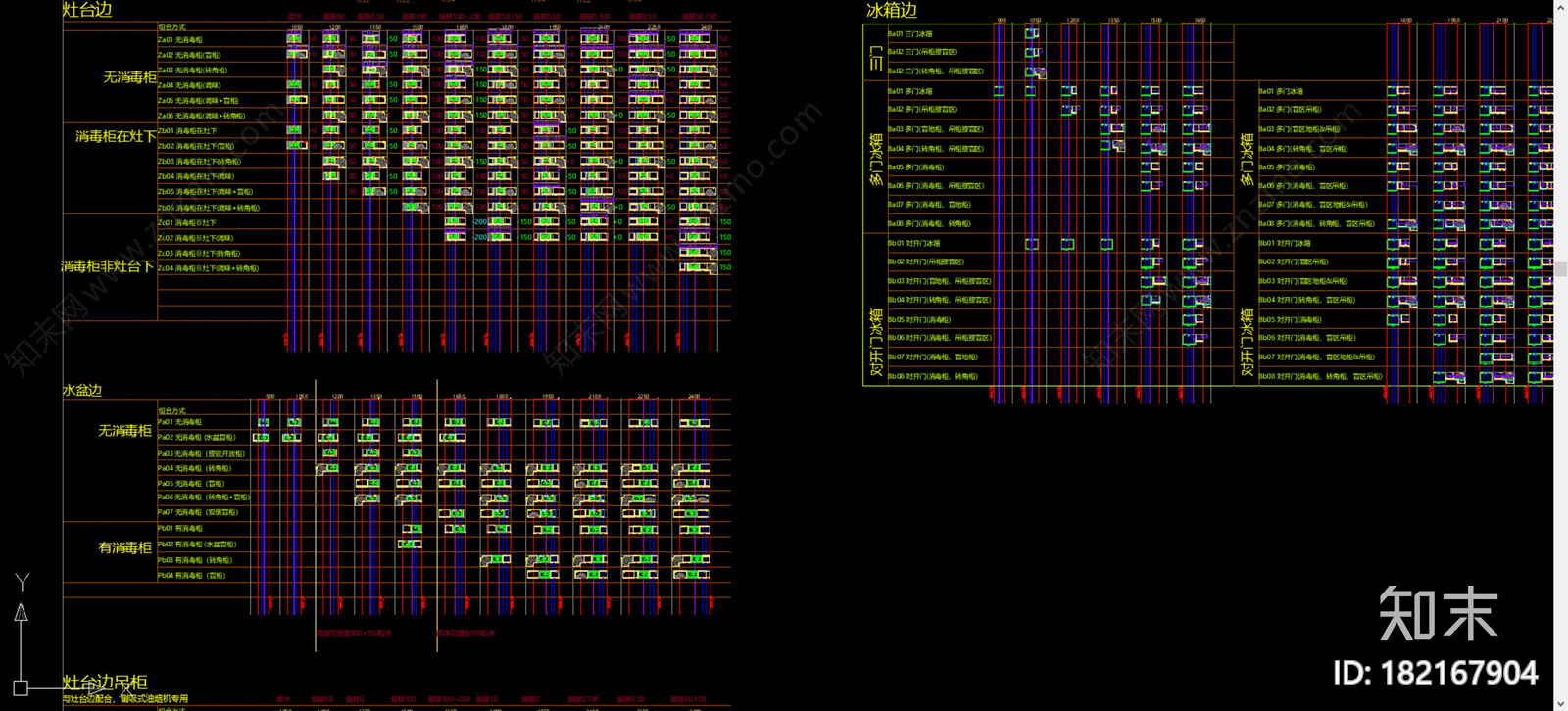Click the Zb05 row label
This screenshot has width=1568, height=711.
(x=205, y=192)
